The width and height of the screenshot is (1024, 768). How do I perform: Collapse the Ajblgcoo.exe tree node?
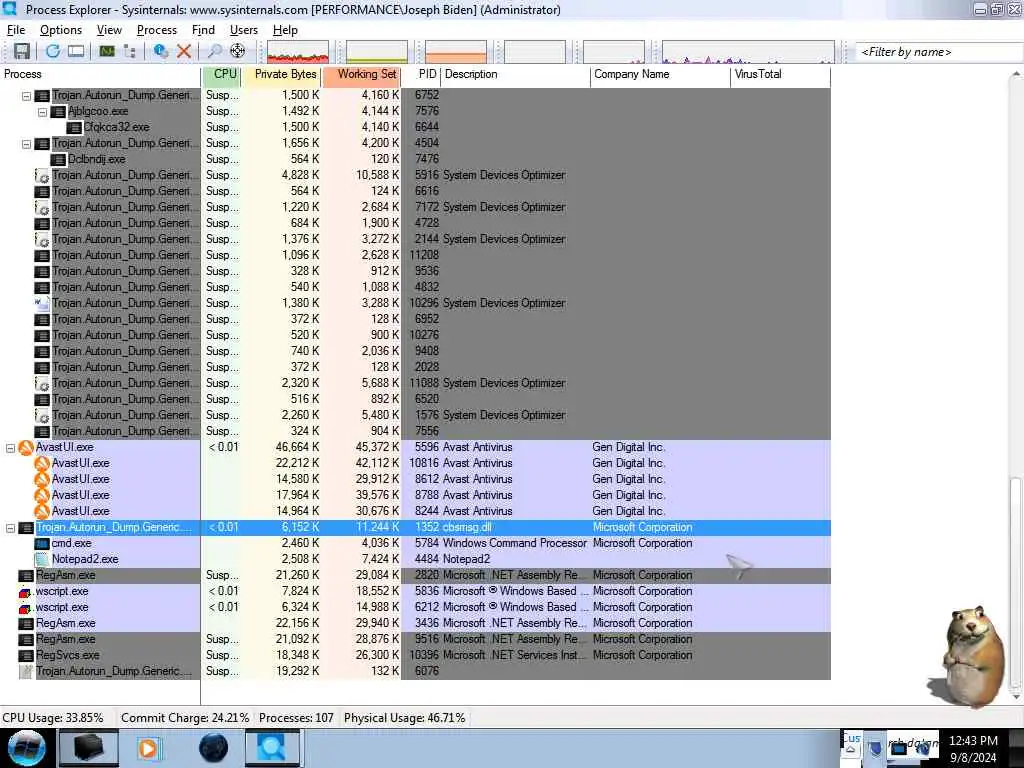point(42,112)
